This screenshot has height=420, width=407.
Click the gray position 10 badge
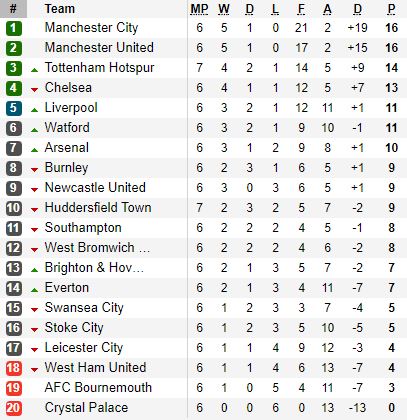13,208
